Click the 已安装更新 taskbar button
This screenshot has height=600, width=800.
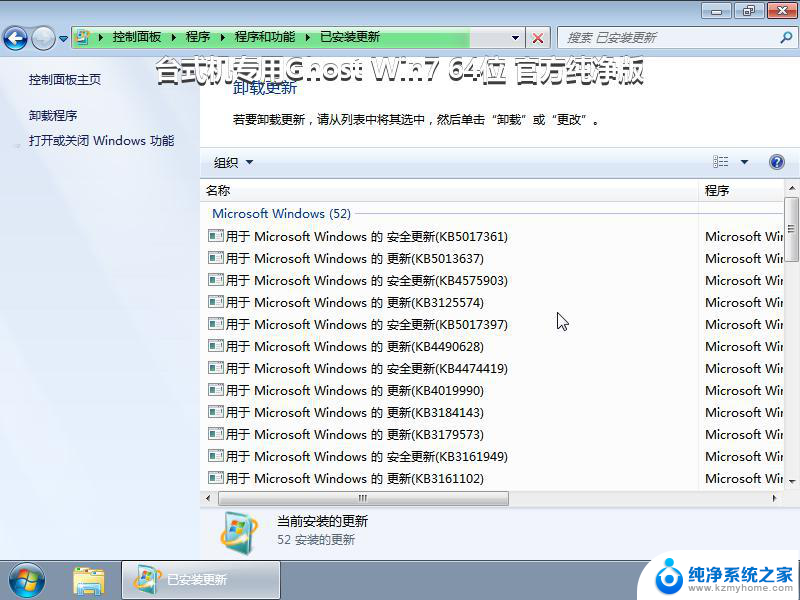click(x=201, y=580)
